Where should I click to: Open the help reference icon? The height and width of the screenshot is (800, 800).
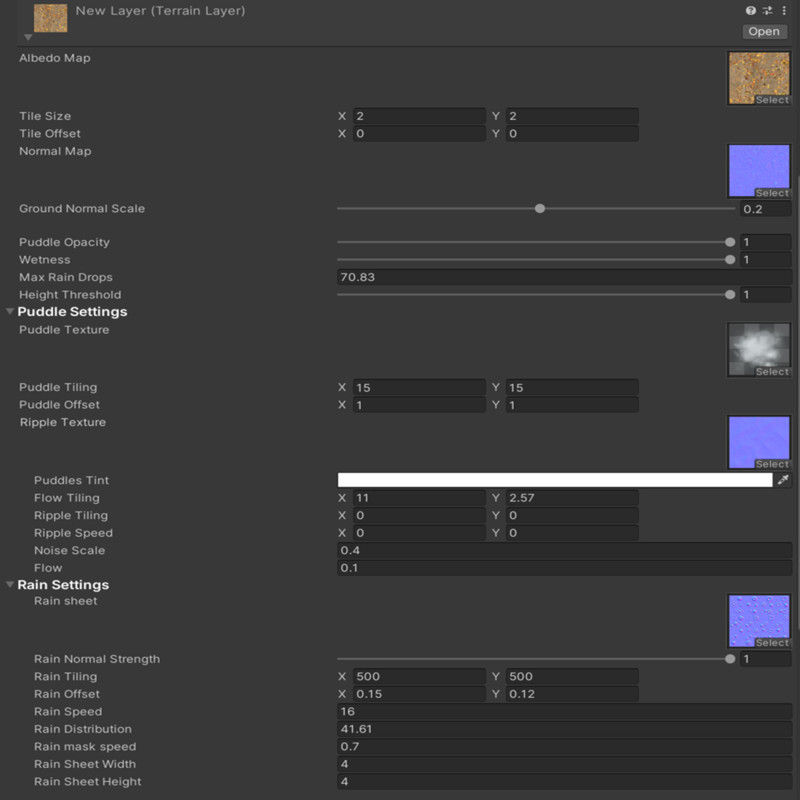click(751, 10)
